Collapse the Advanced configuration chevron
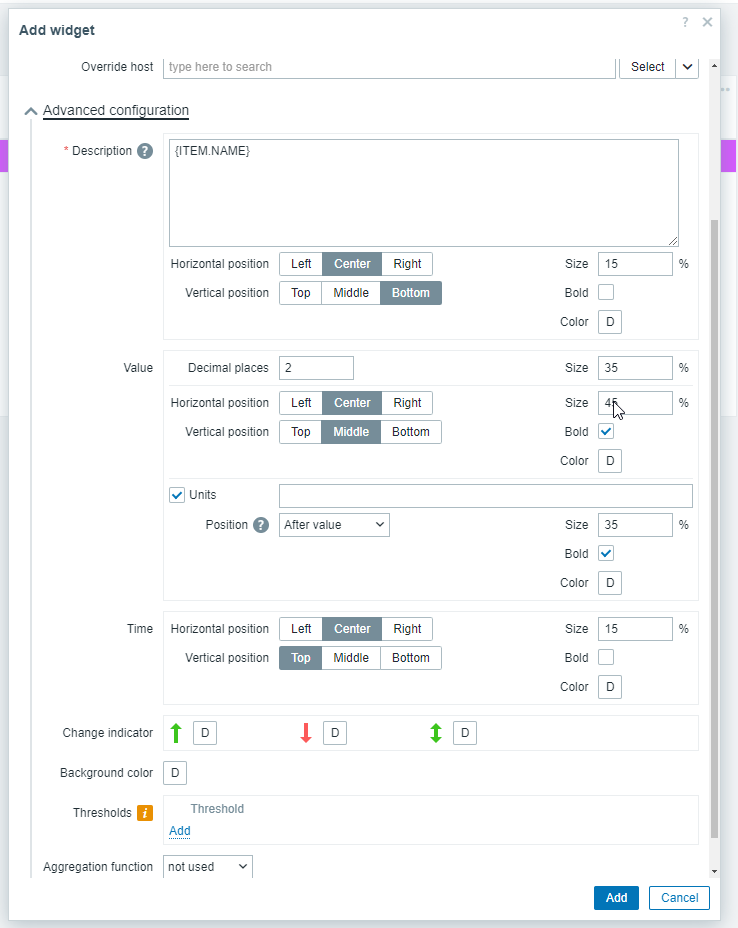The width and height of the screenshot is (738, 928). [31, 111]
